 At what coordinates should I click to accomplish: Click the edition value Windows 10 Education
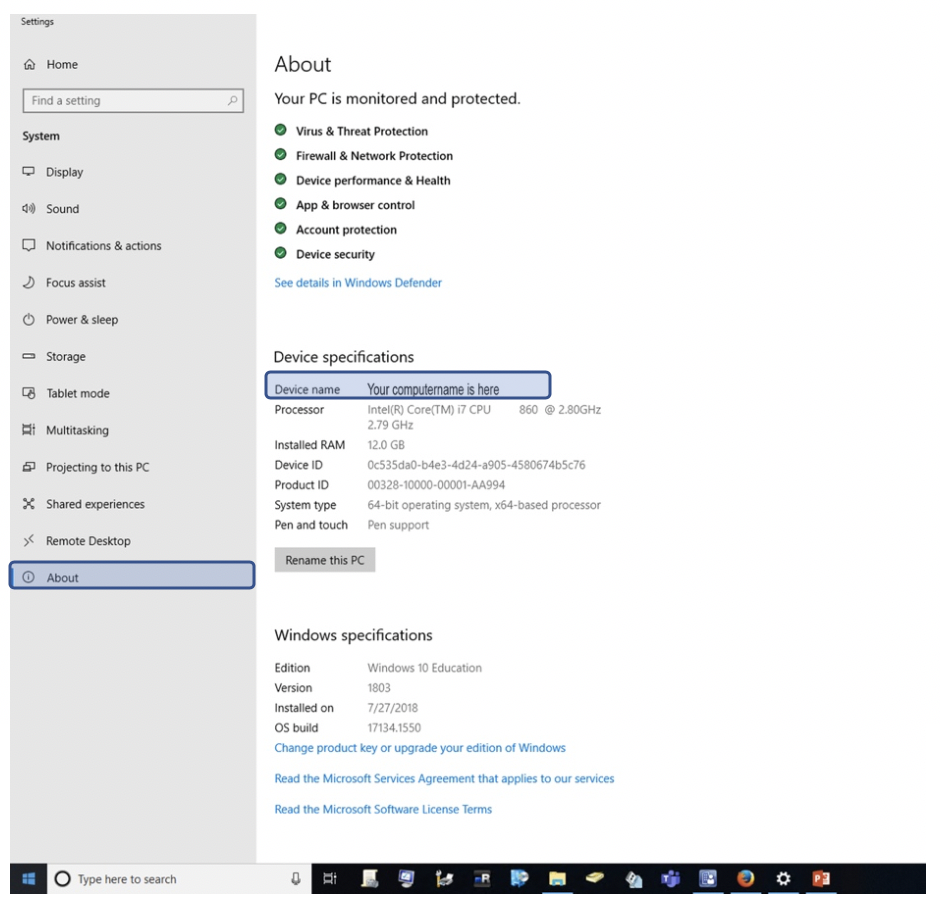pos(424,668)
